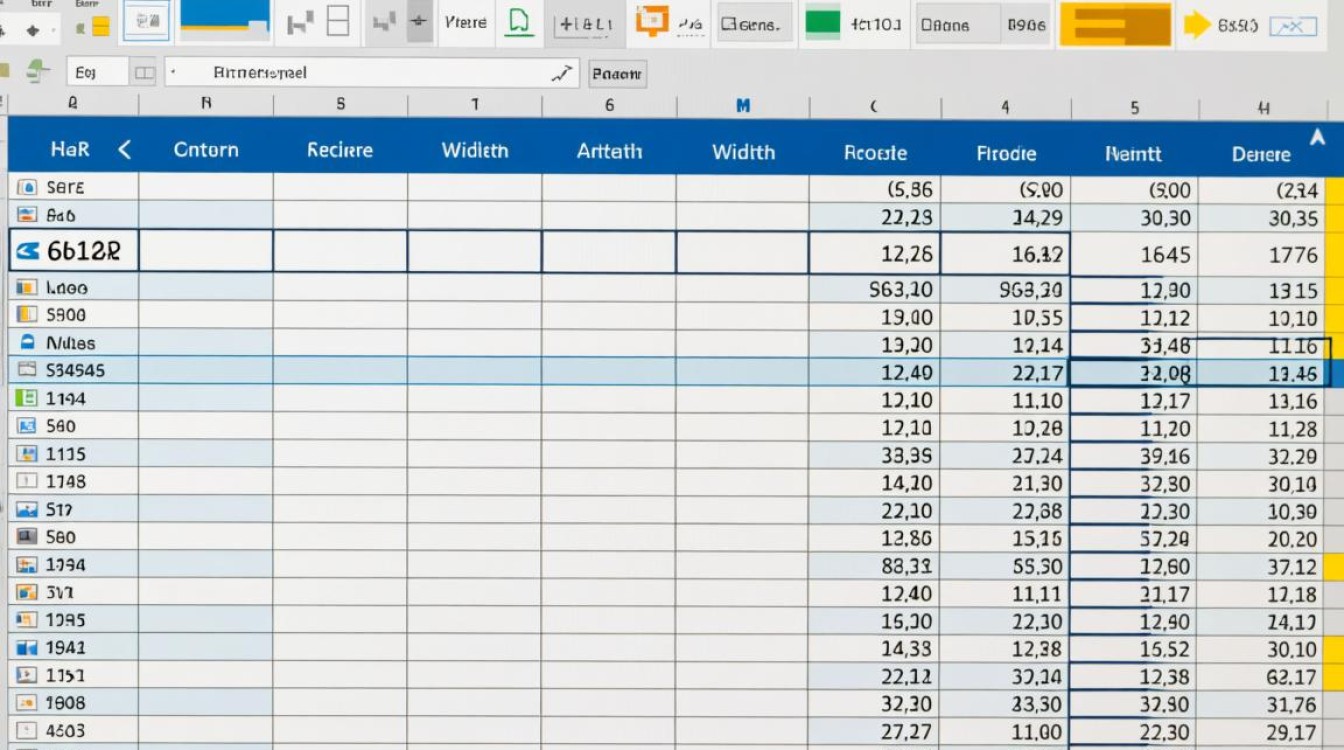Viewport: 1344px width, 750px height.
Task: Select the Derere column header
Action: point(1261,154)
